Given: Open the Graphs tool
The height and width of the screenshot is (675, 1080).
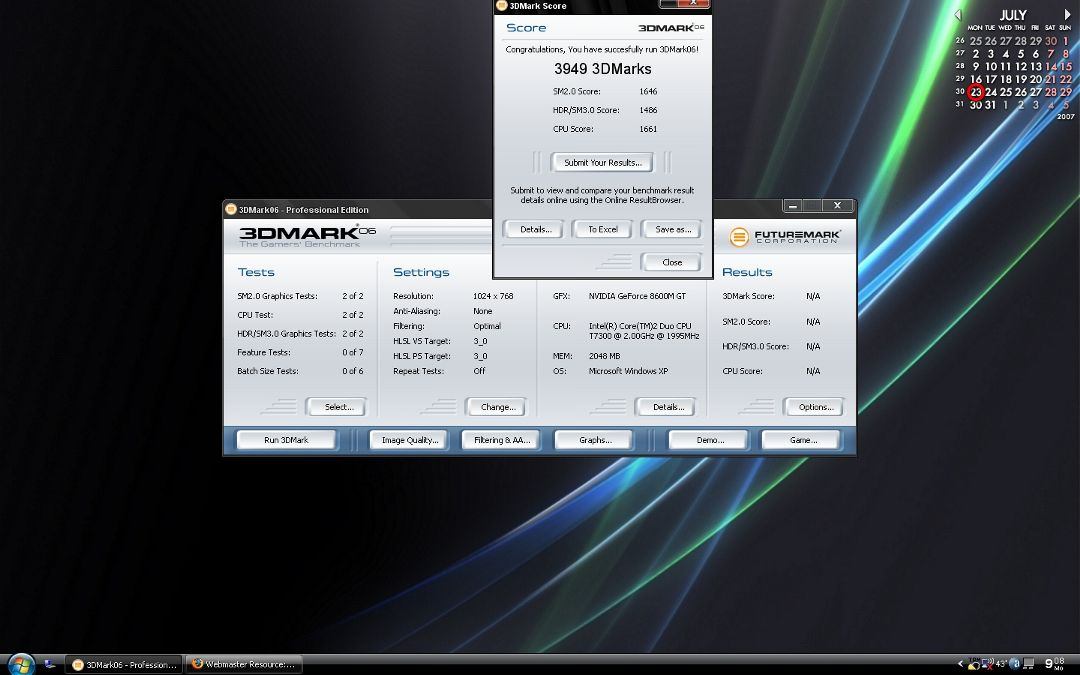Looking at the screenshot, I should click(x=594, y=439).
